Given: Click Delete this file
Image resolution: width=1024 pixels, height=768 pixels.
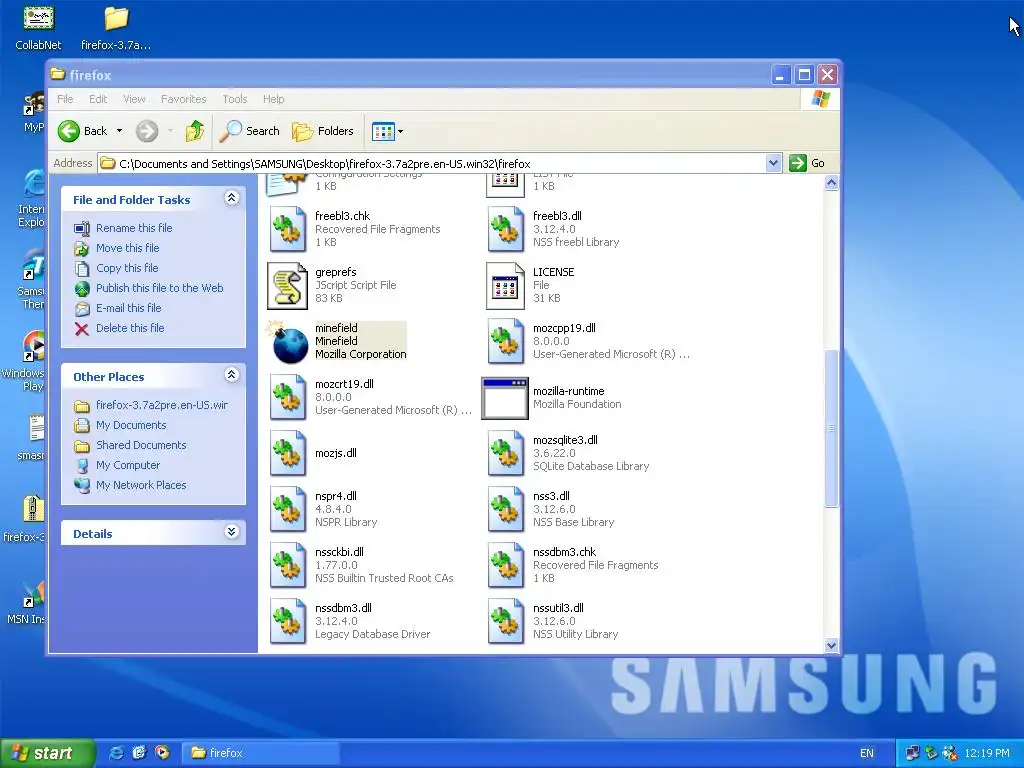Looking at the screenshot, I should [120, 328].
